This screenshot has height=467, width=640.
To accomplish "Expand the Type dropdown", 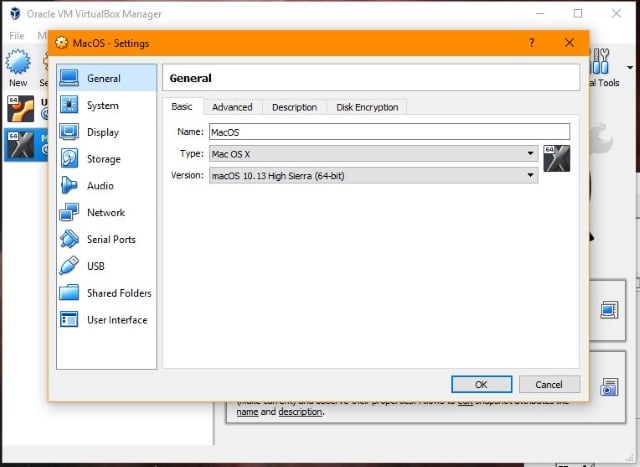I will point(373,154).
